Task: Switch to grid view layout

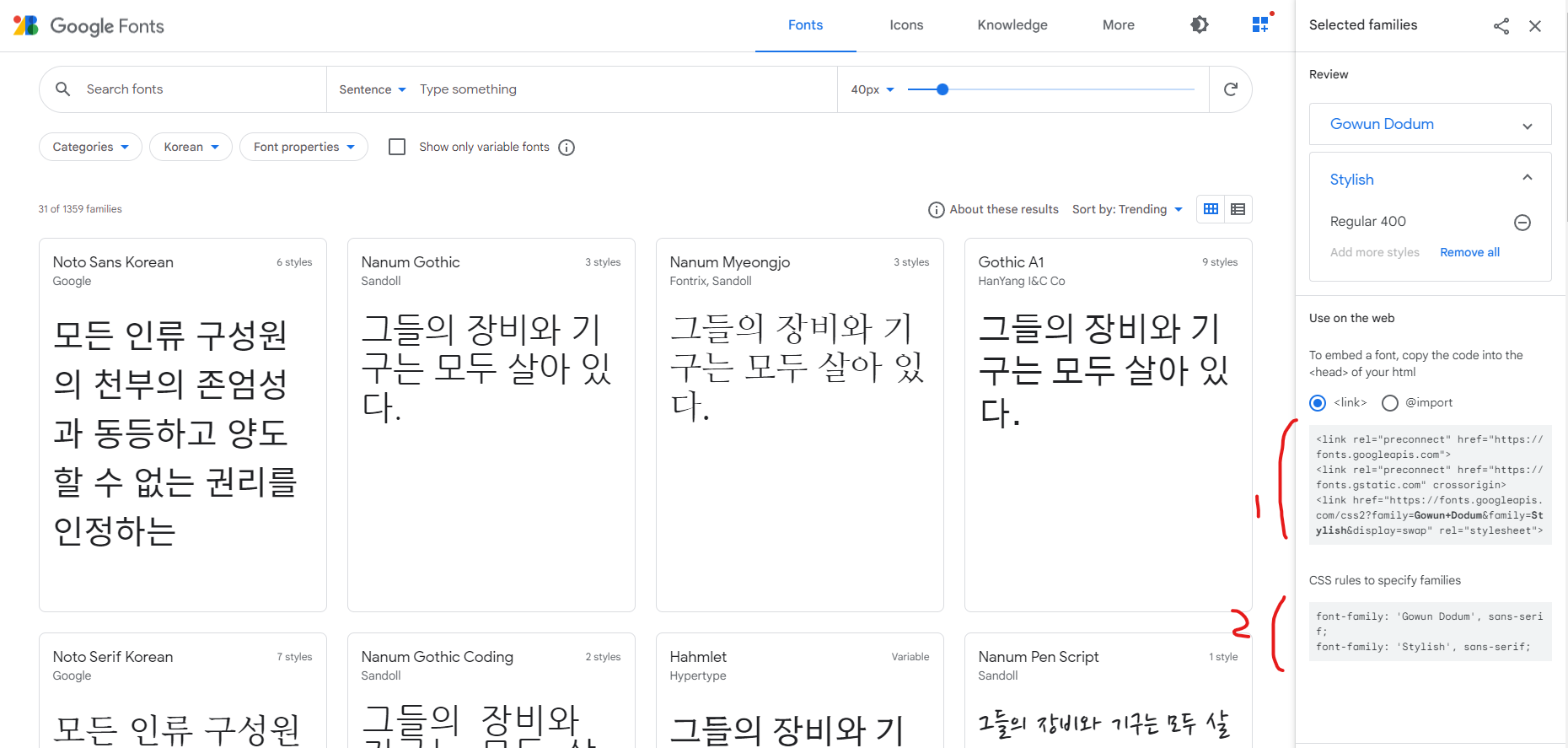Action: [1211, 209]
